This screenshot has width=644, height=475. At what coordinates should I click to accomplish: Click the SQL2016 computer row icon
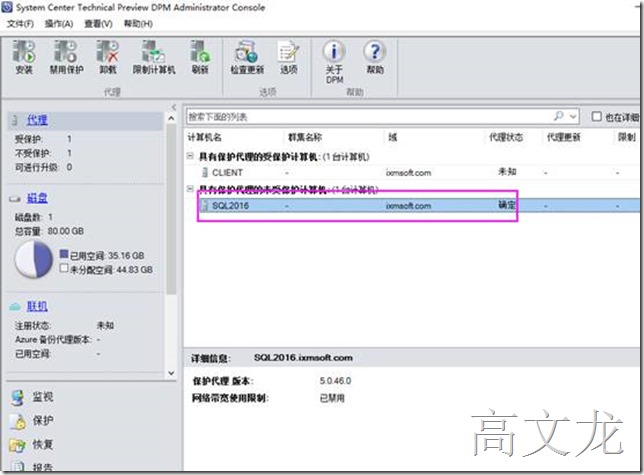point(205,205)
